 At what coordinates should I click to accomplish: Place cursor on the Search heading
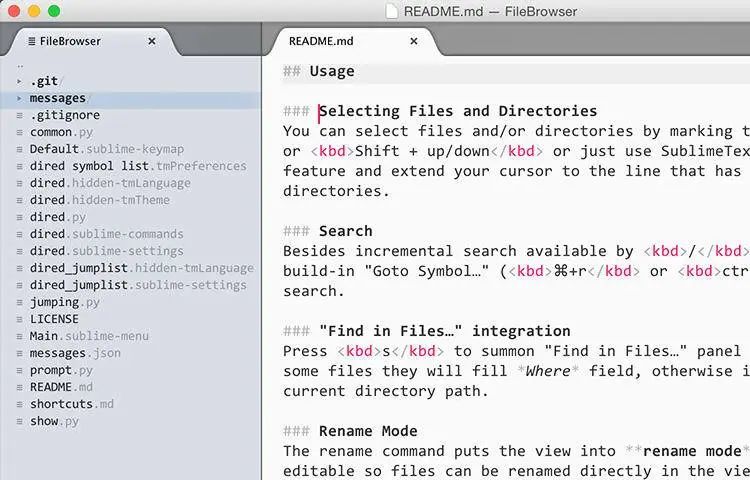click(345, 231)
